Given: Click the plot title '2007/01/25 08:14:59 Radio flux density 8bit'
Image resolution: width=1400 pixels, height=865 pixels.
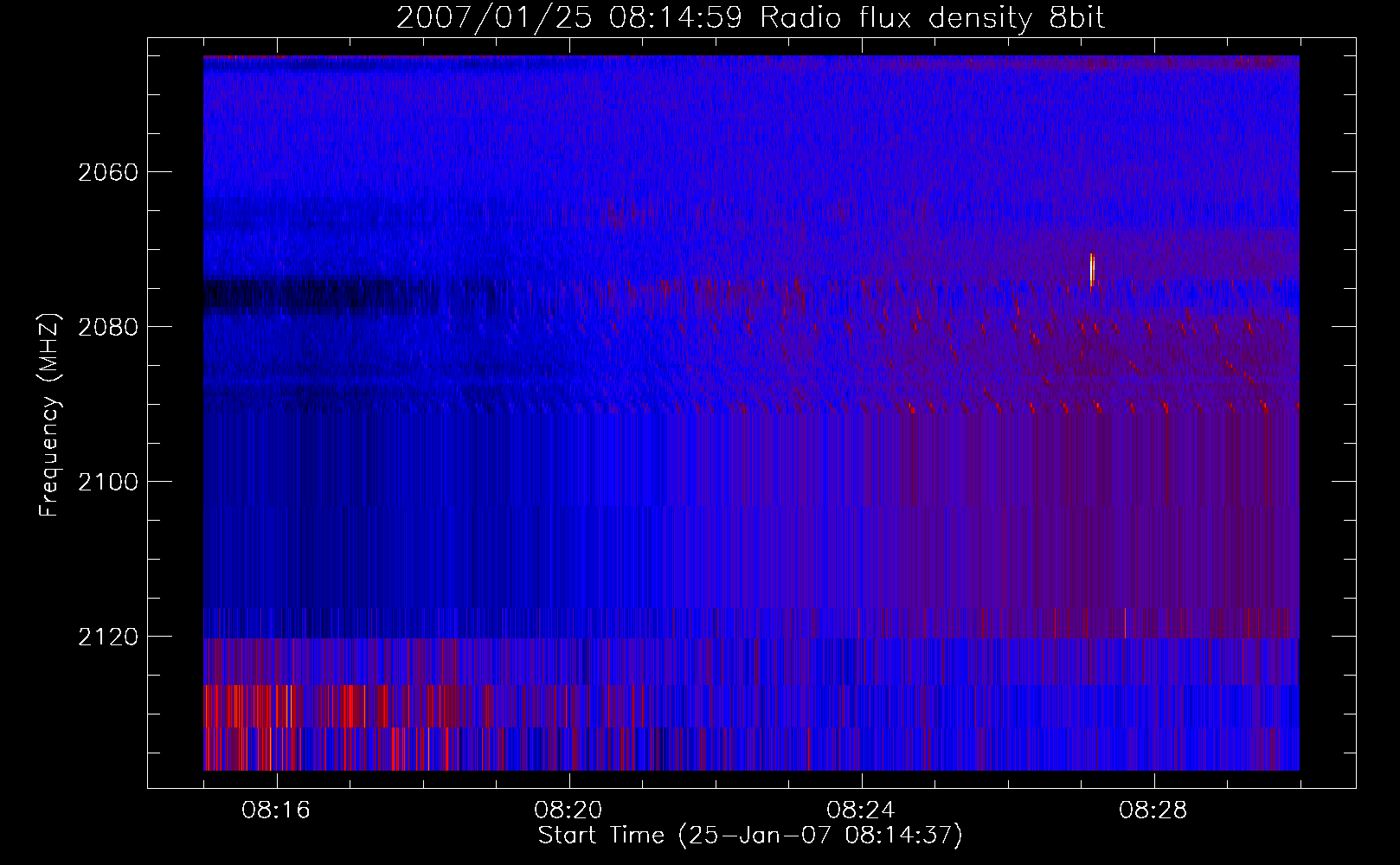Looking at the screenshot, I should pos(750,17).
